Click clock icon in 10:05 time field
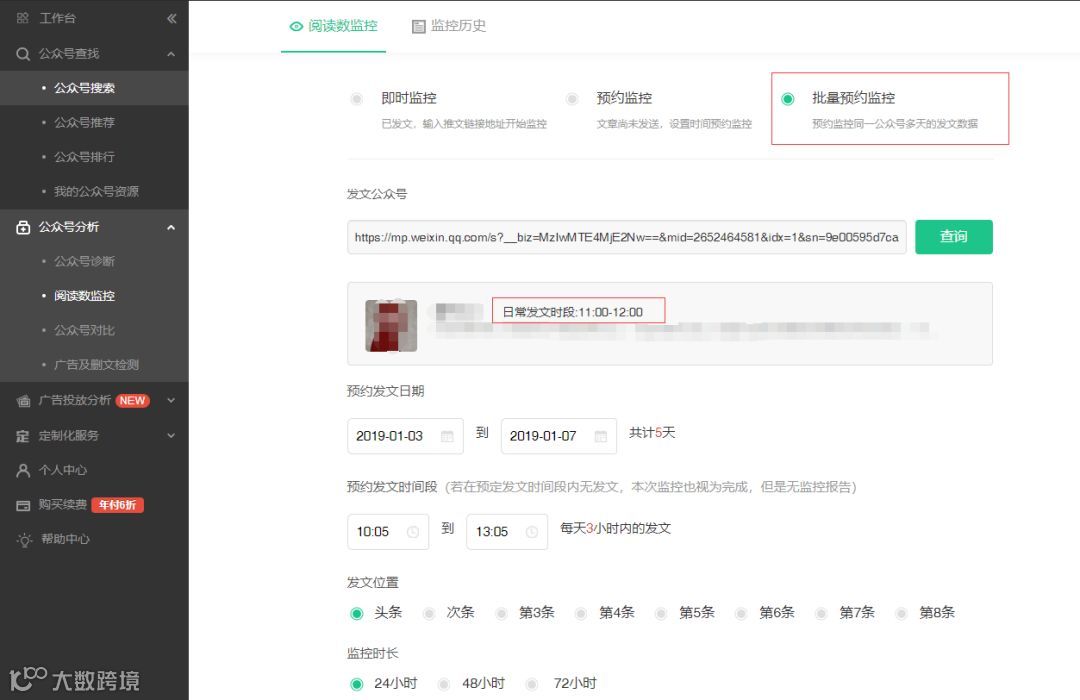 413,532
